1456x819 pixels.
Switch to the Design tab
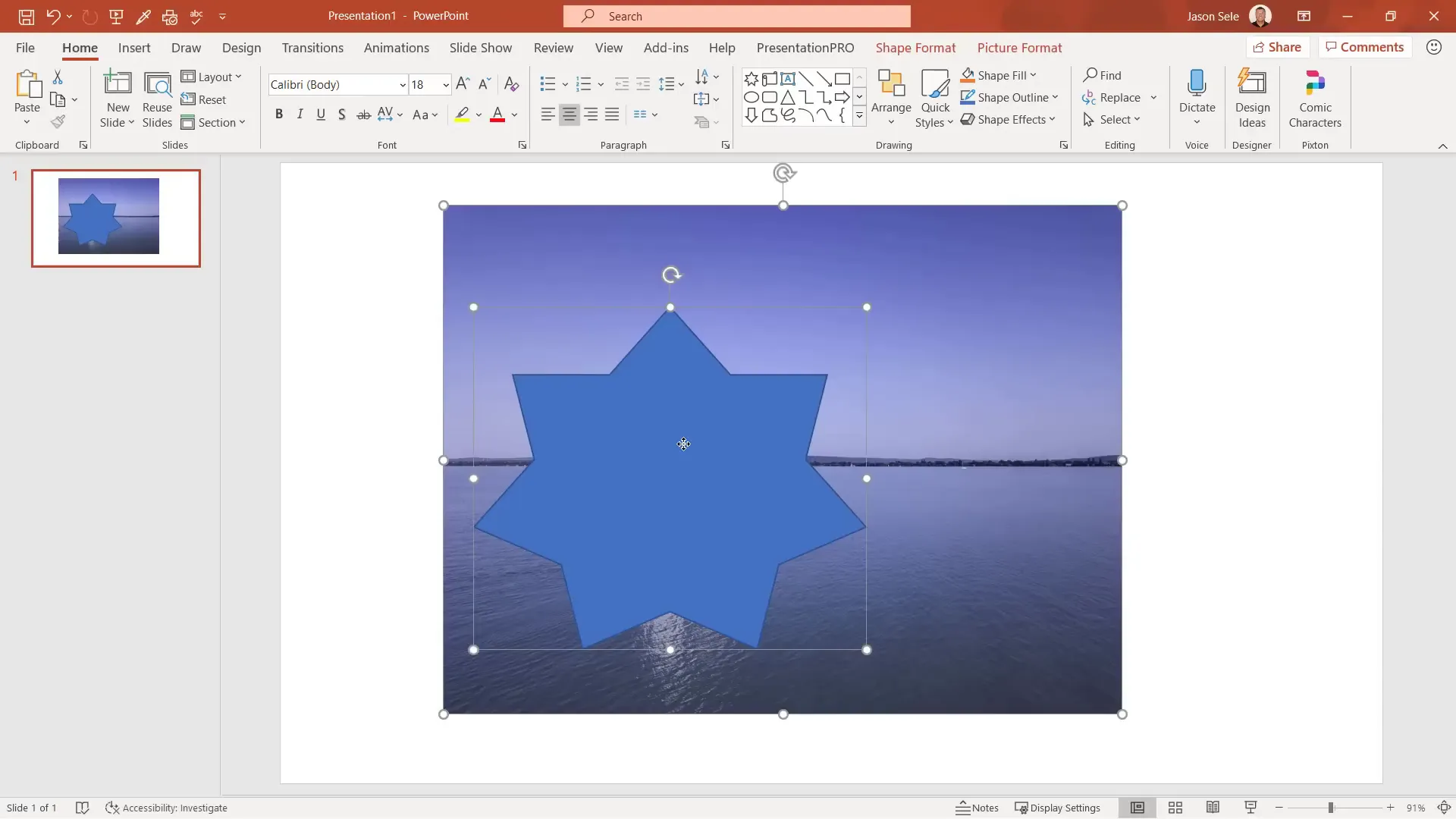pyautogui.click(x=241, y=48)
